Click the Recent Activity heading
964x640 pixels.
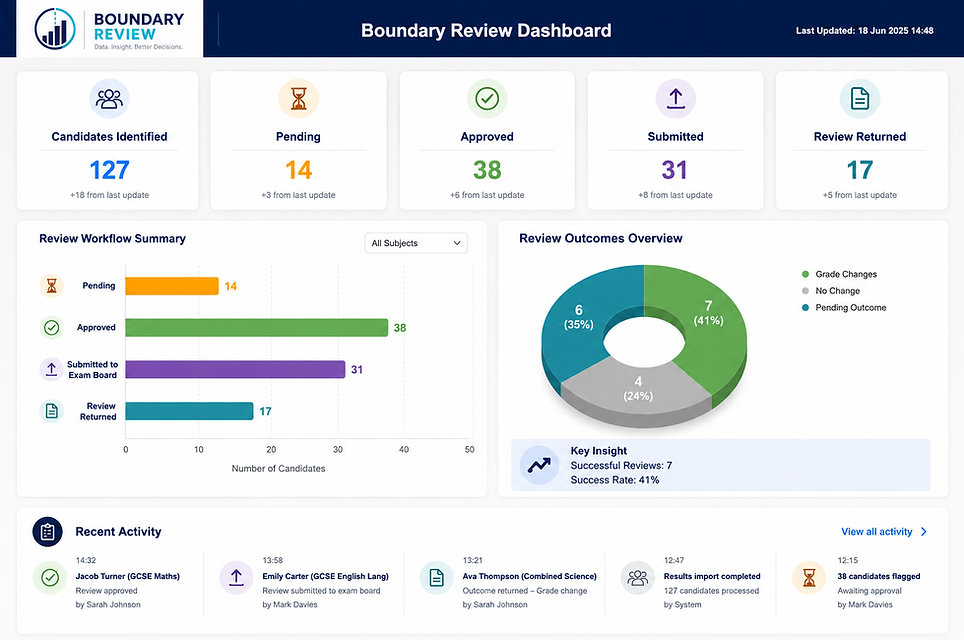(x=118, y=532)
